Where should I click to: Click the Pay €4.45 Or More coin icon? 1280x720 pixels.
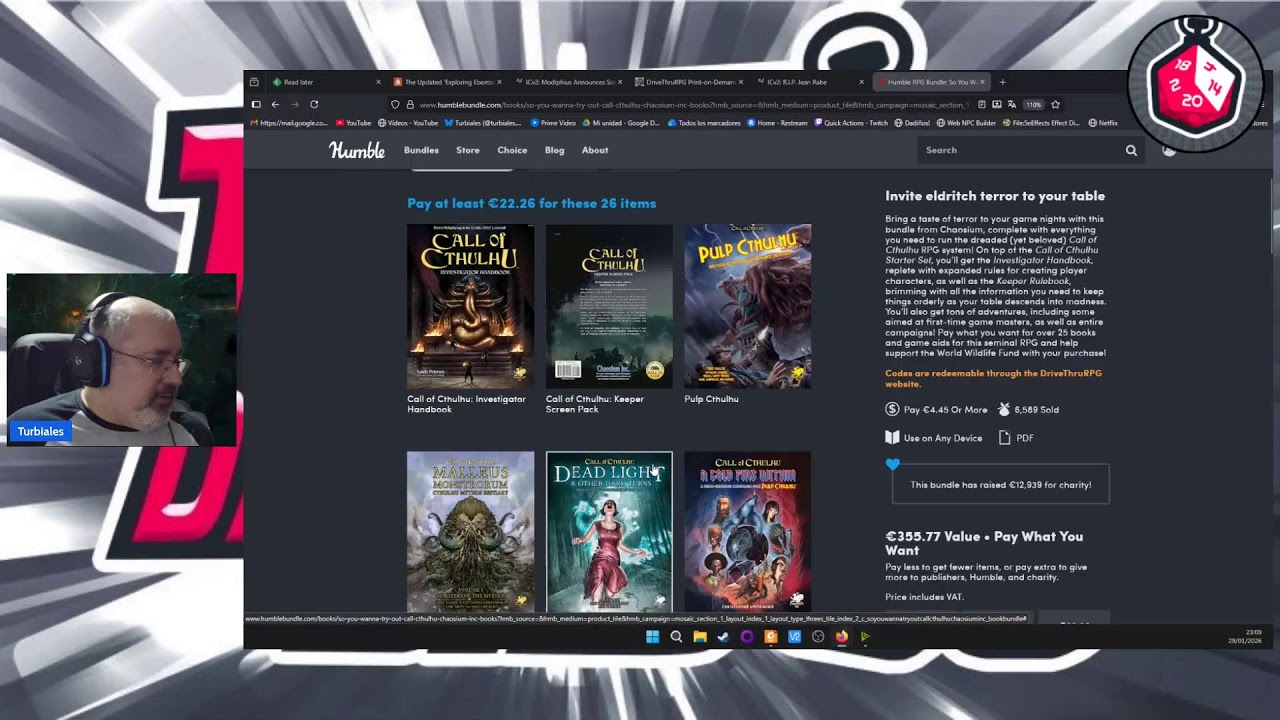point(892,409)
